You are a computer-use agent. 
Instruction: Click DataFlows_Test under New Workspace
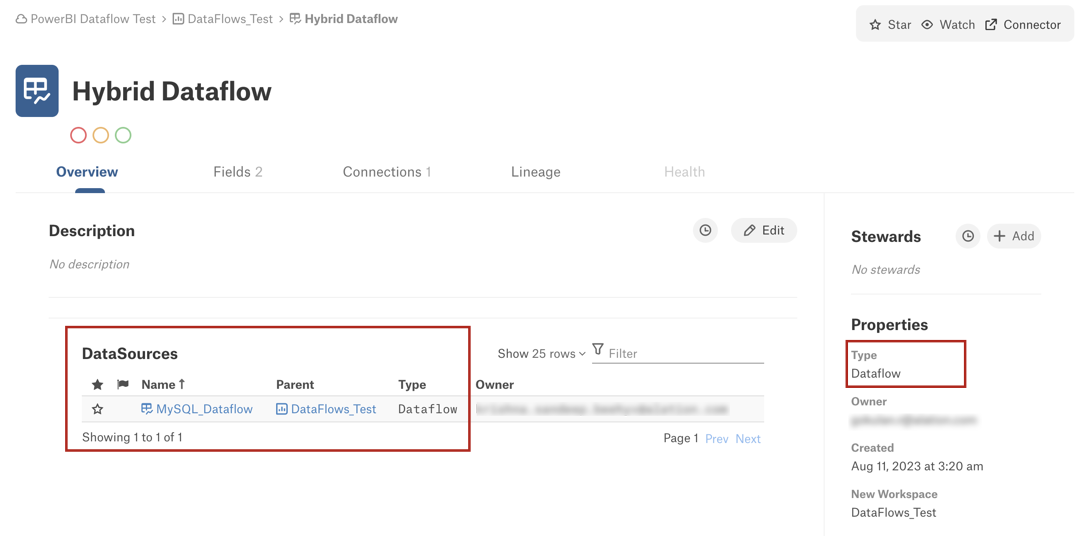click(894, 513)
